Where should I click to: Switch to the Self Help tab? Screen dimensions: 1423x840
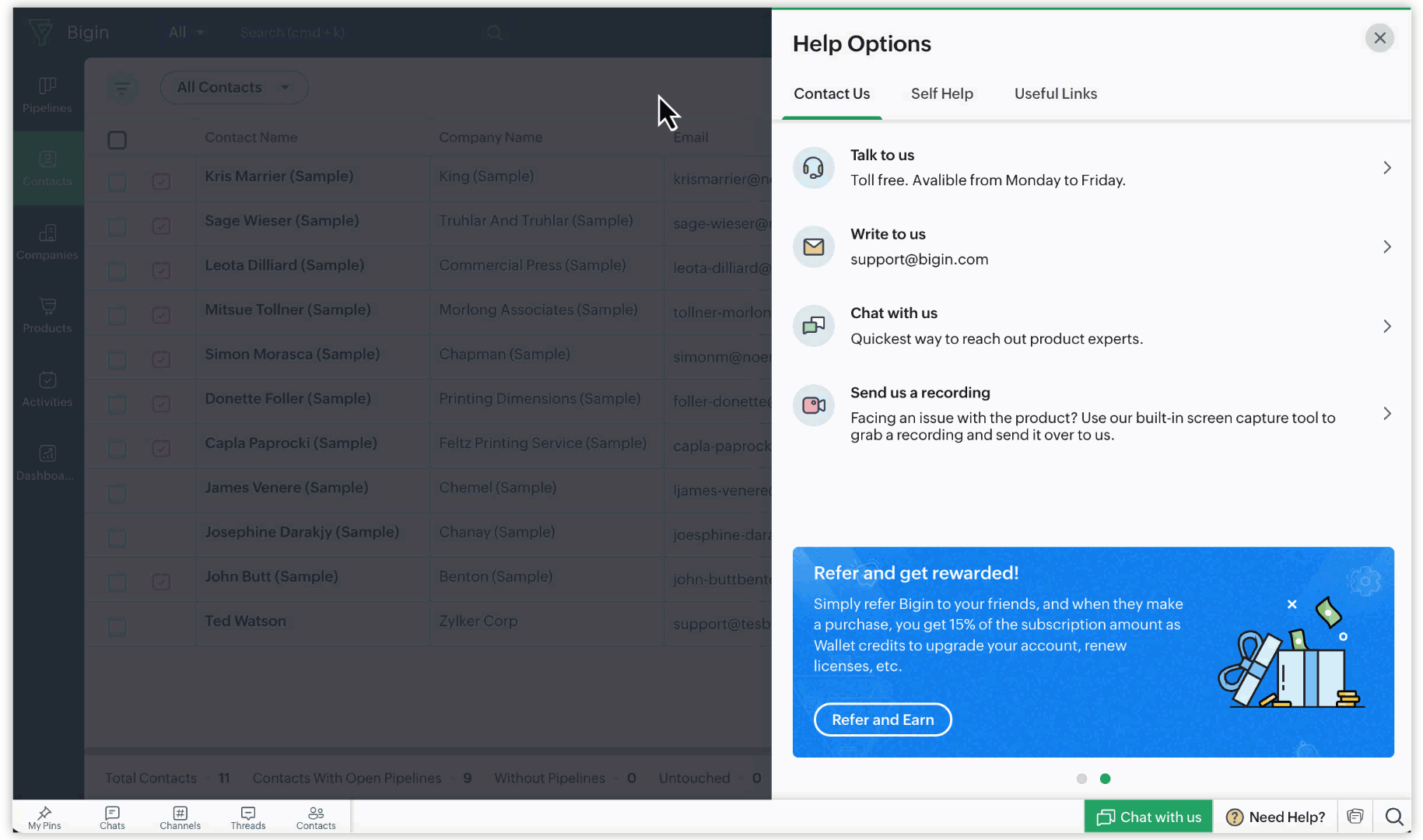coord(941,93)
